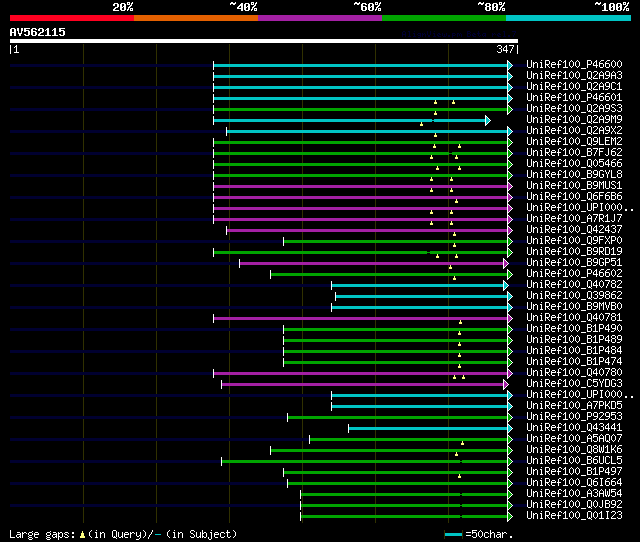640x542 pixels.
Task: Select the UniRef100_B9RD19 label
Action: 574,252
